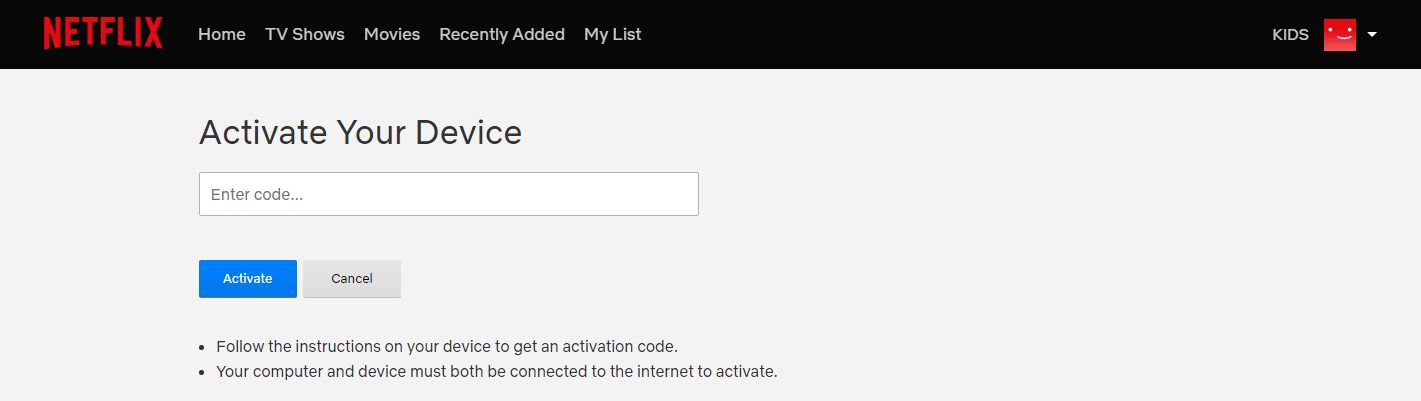Click the word 'Activate' on the blue button

[x=248, y=279]
